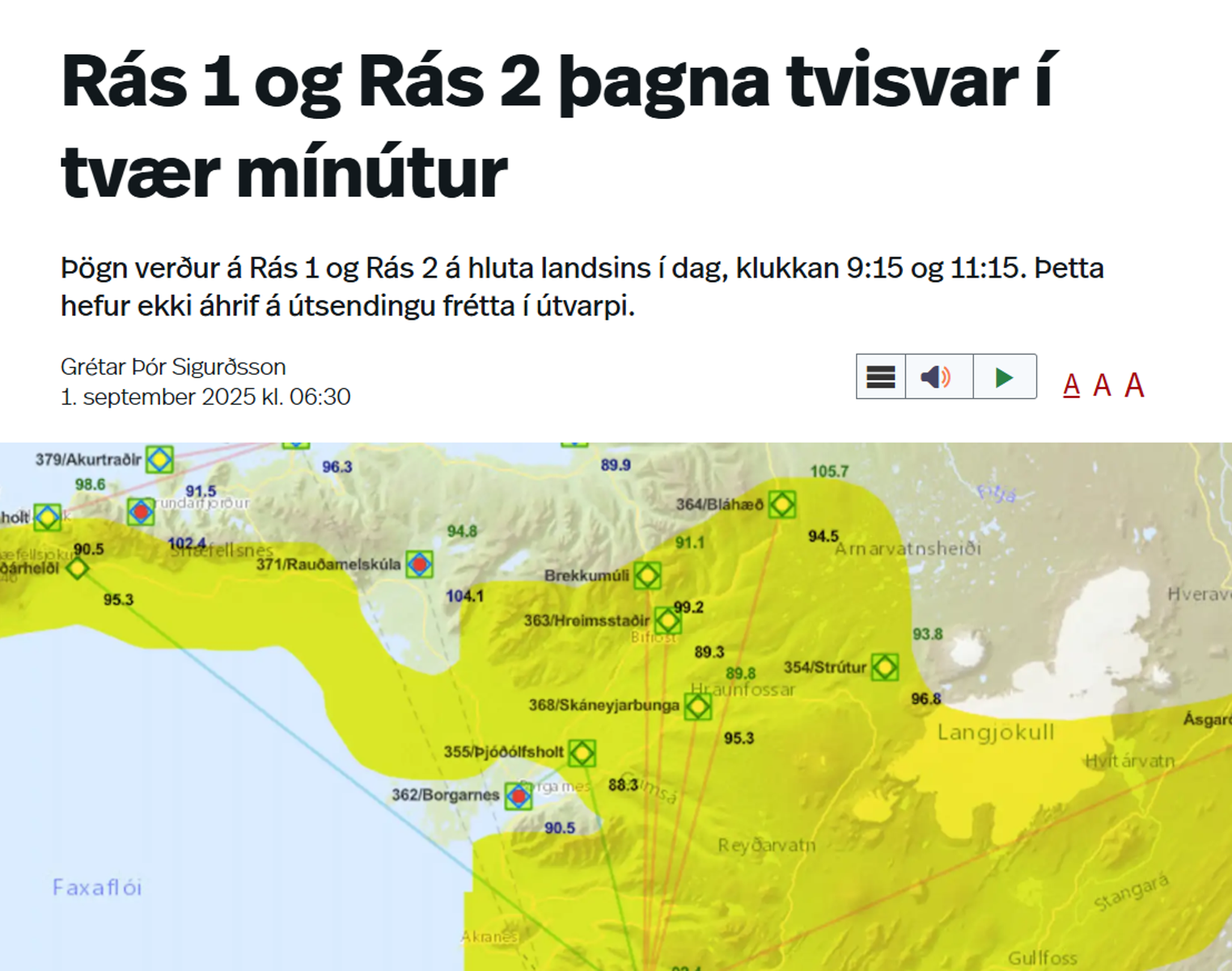Click the marker above the 95.3 coastal label
Screen dimensions: 1232x971
coord(77,568)
